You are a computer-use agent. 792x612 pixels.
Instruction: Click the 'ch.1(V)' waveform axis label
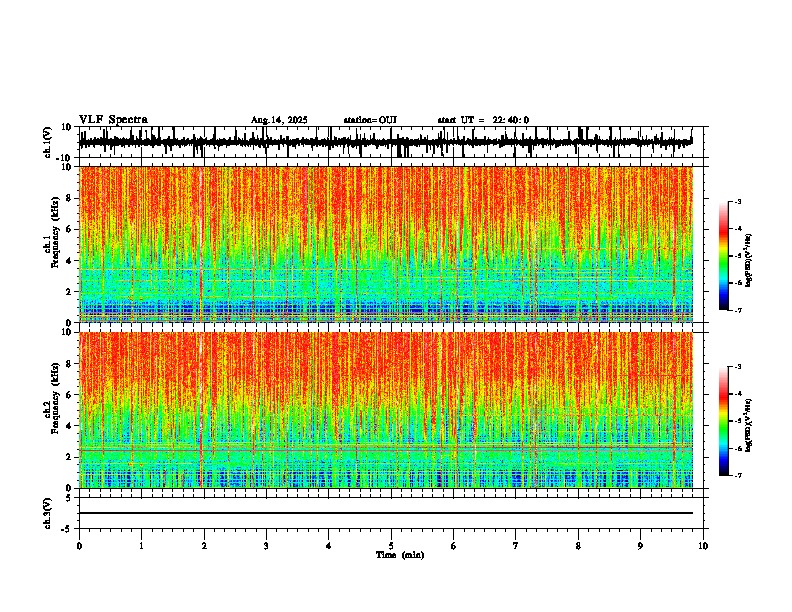pos(48,142)
